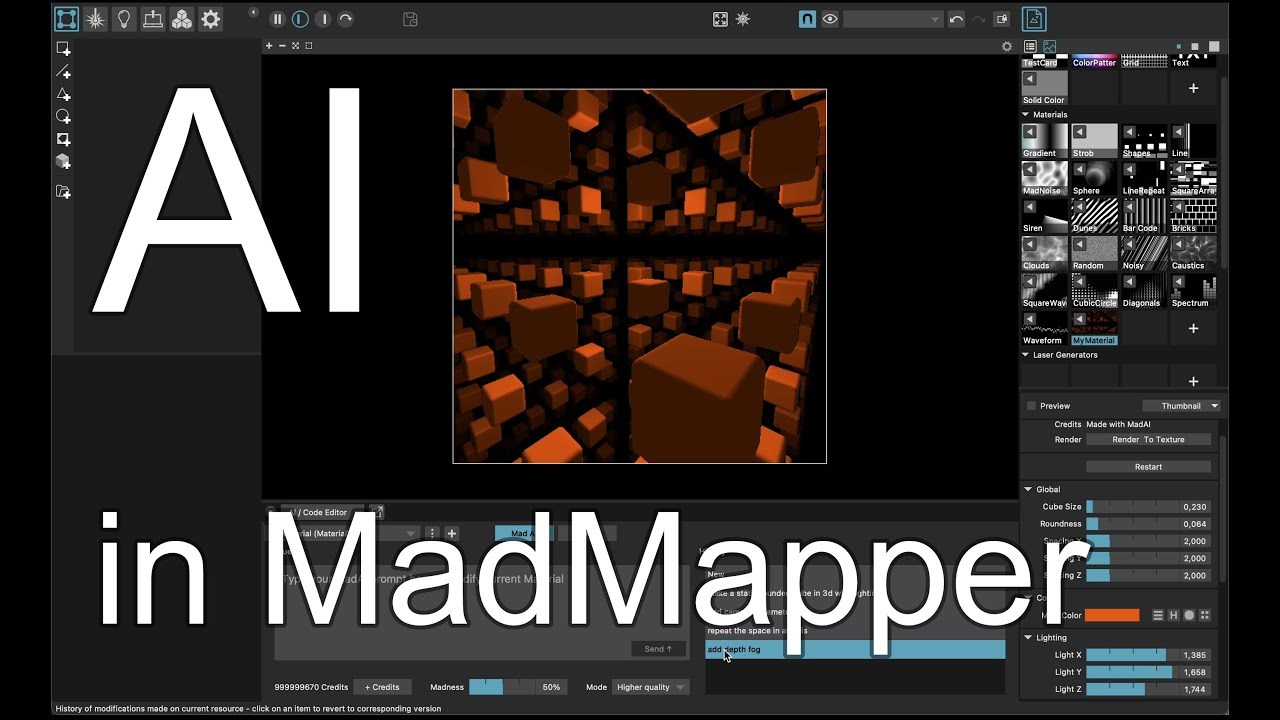Fit view using the viewport fit icon
The width and height of the screenshot is (1280, 720).
pos(295,46)
